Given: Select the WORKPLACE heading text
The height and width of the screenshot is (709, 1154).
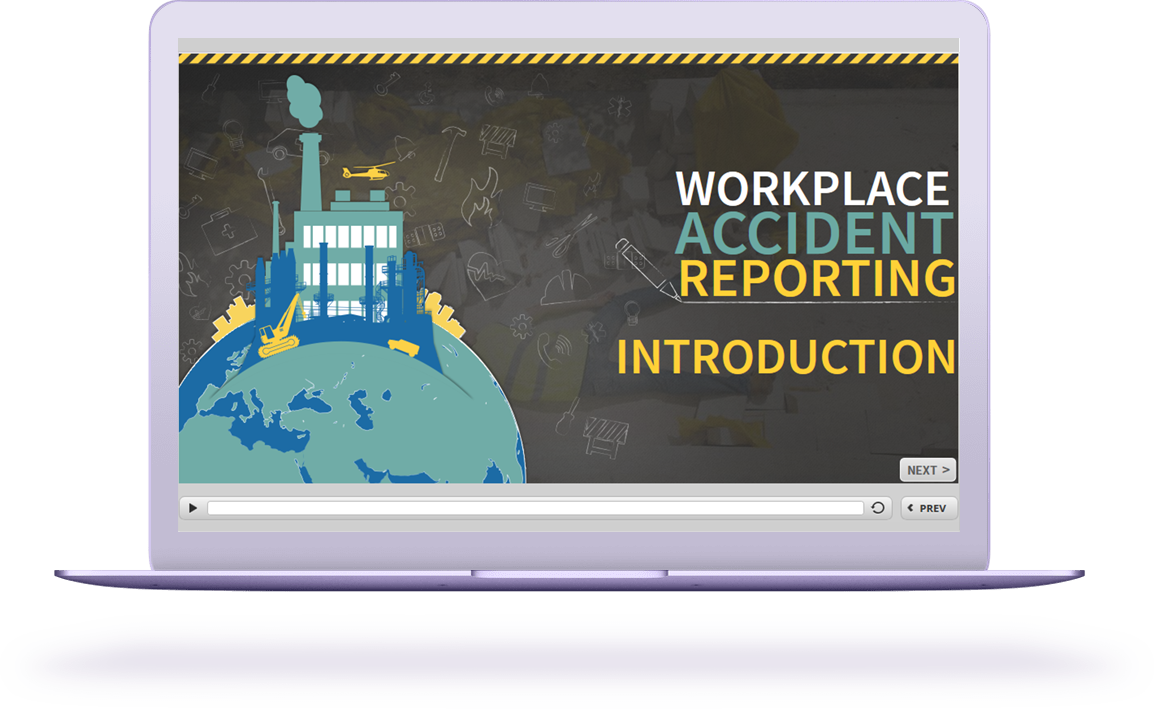Looking at the screenshot, I should (x=813, y=186).
